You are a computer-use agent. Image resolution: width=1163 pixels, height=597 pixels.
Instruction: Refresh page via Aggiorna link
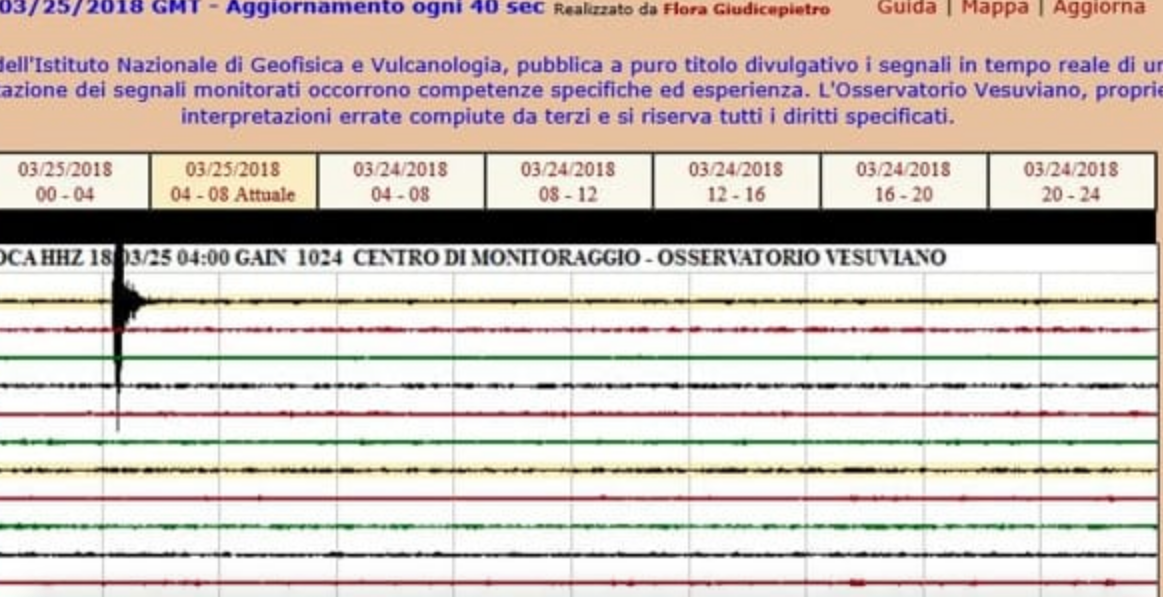click(x=1098, y=8)
